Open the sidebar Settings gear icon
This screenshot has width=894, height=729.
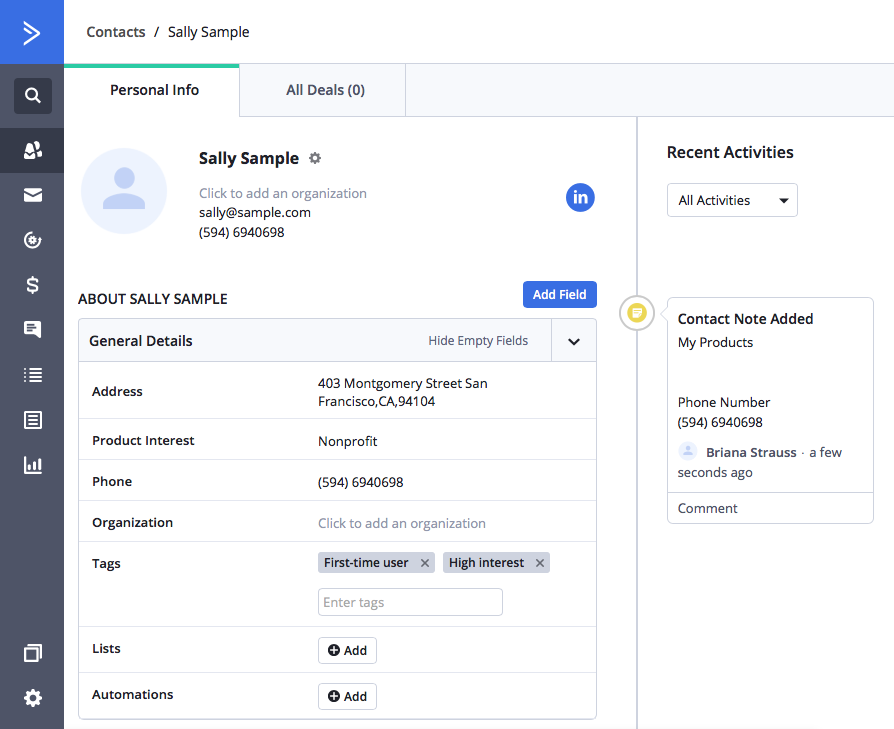coord(32,698)
